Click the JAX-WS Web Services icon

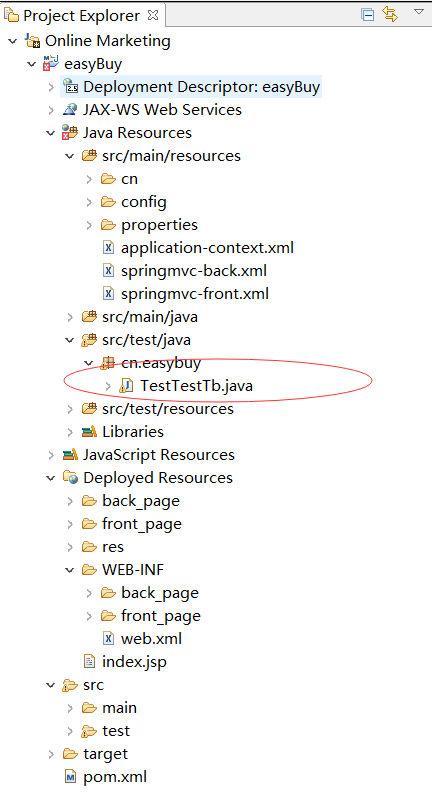(70, 109)
